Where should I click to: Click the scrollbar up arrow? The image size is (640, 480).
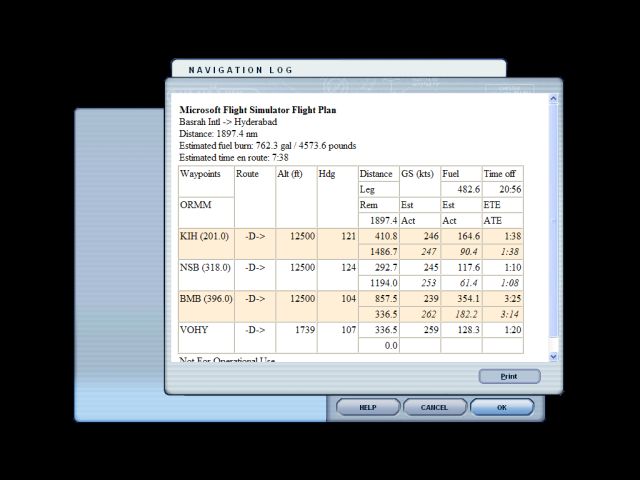(x=554, y=100)
